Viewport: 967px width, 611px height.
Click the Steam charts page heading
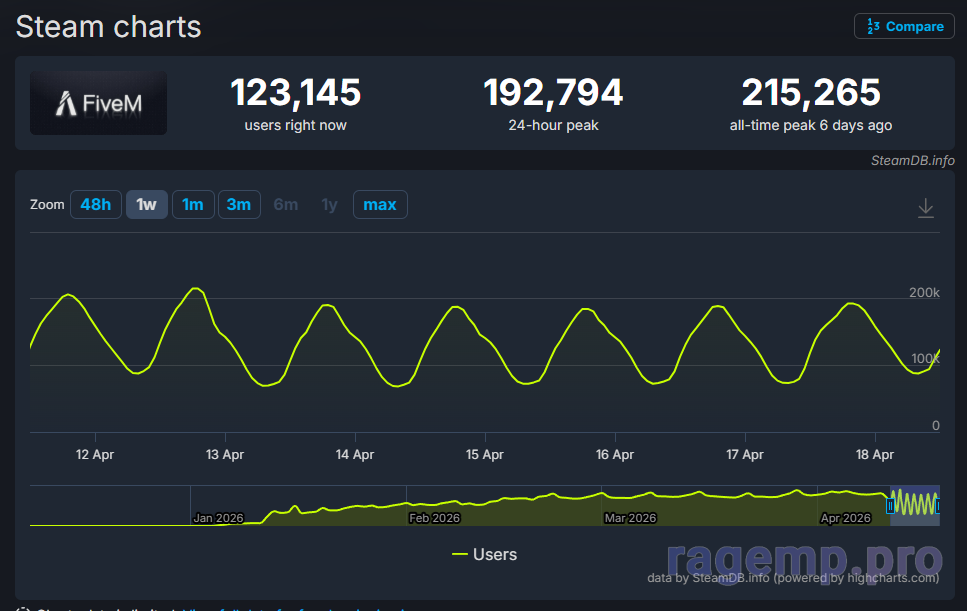pyautogui.click(x=107, y=27)
